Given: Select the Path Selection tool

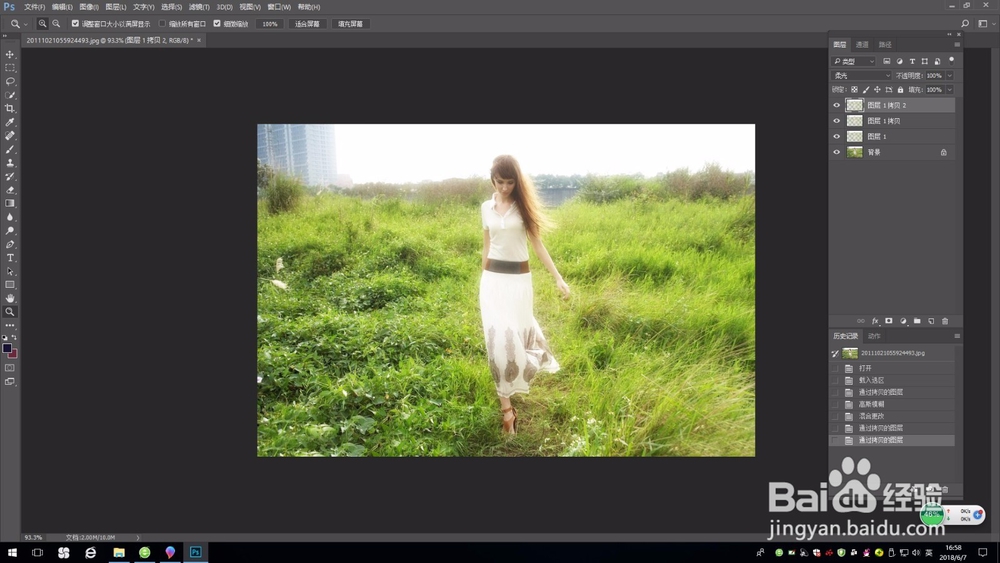Looking at the screenshot, I should pos(10,272).
